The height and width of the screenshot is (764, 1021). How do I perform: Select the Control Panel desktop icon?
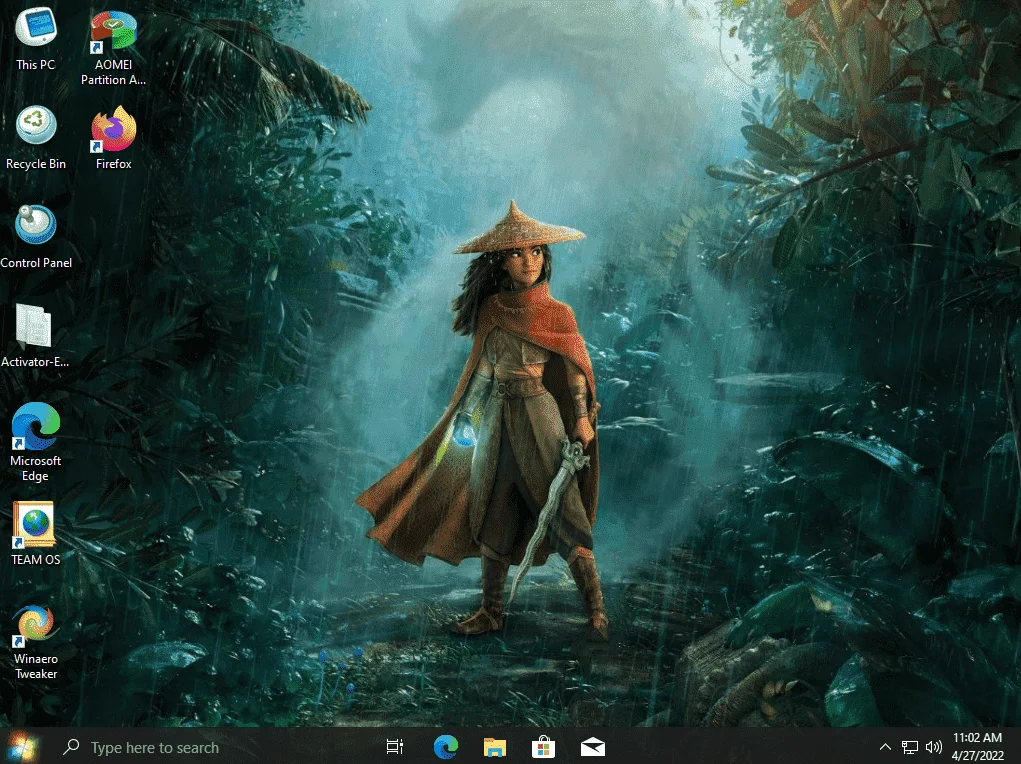[x=36, y=236]
